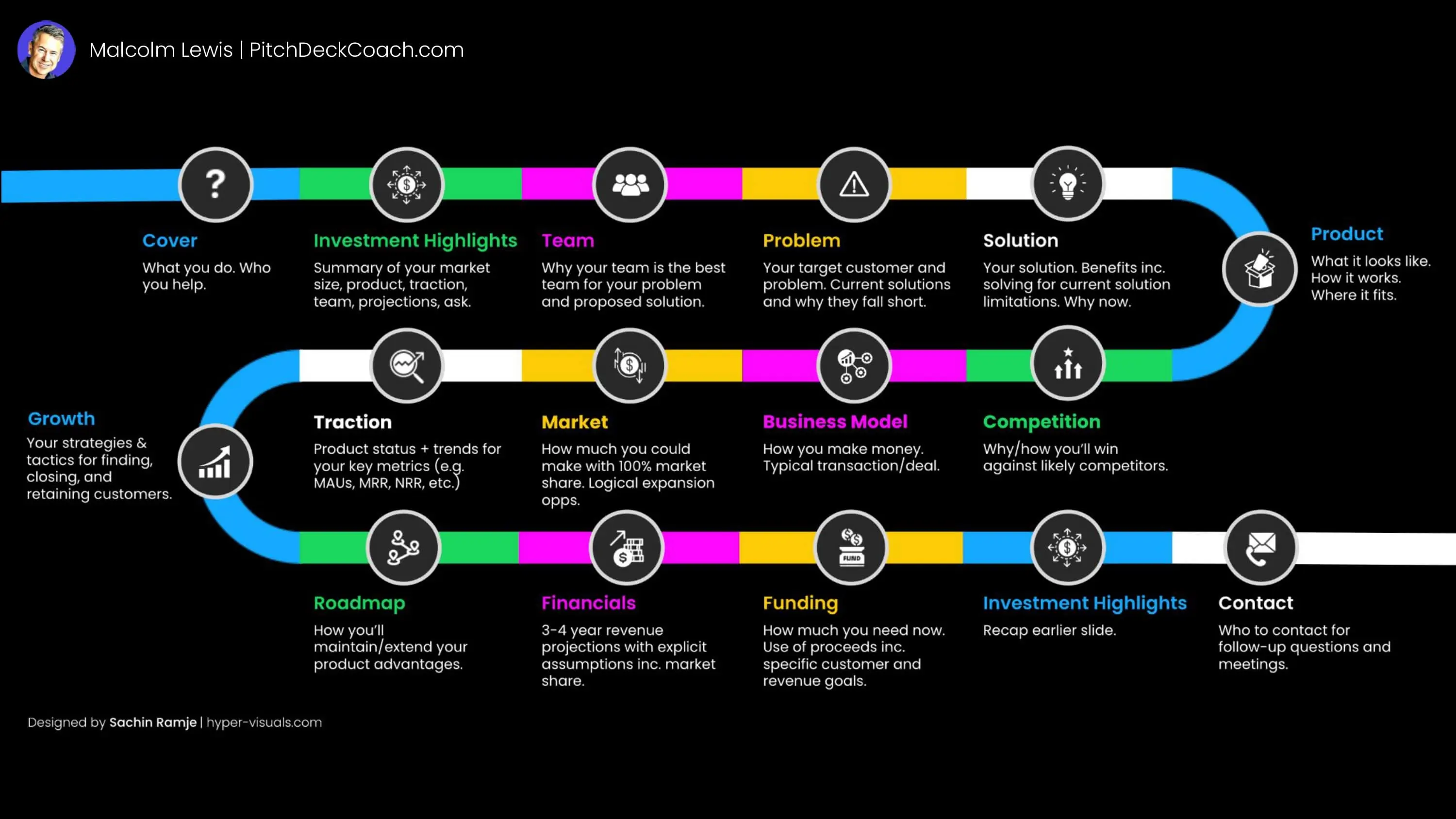Image resolution: width=1456 pixels, height=819 pixels.
Task: Click the Team group icon
Action: [x=630, y=184]
